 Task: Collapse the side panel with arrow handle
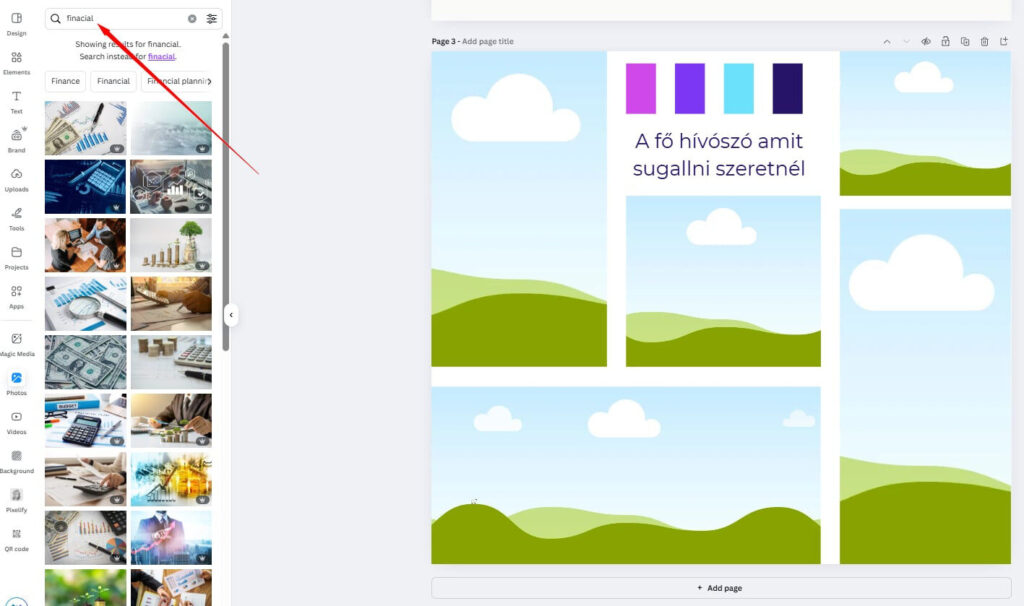click(x=231, y=315)
